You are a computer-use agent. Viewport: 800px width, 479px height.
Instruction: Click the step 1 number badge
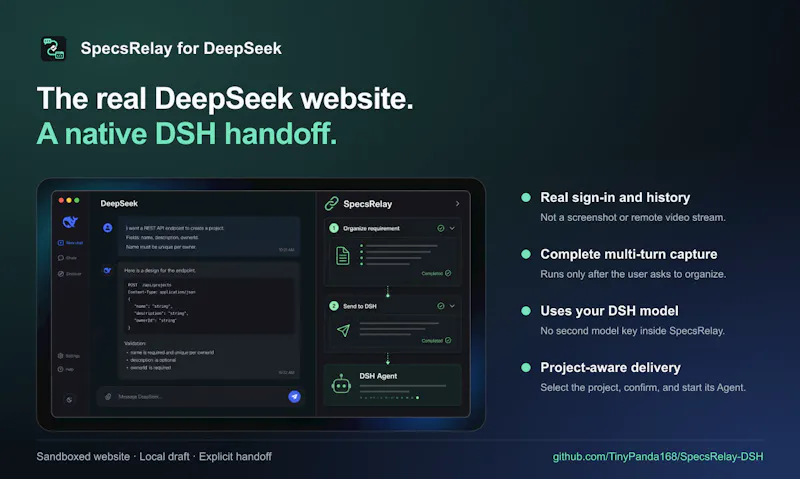(334, 228)
